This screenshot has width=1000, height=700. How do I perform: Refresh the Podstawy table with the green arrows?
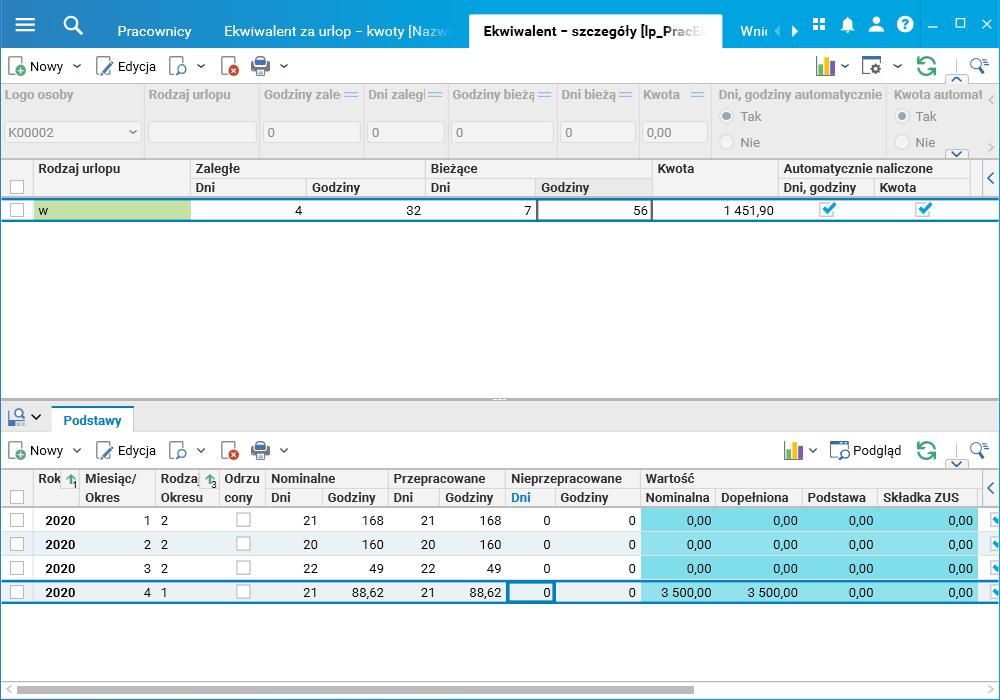pos(926,451)
